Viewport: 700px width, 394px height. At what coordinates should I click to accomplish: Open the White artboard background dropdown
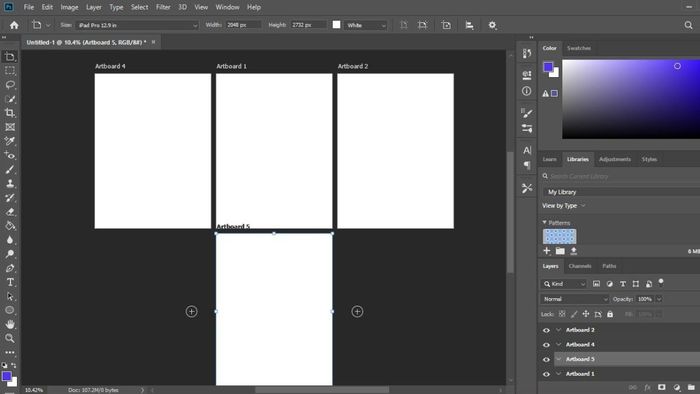pyautogui.click(x=366, y=25)
